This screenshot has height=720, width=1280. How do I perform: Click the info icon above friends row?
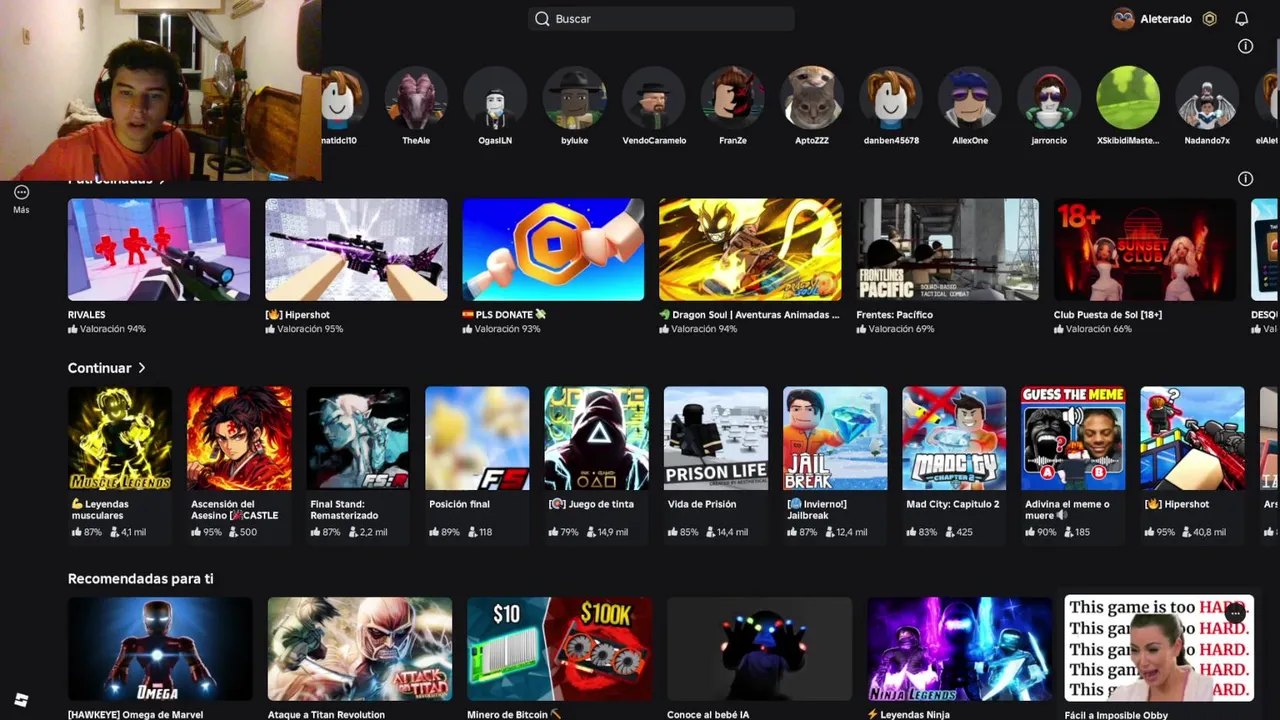(1245, 46)
